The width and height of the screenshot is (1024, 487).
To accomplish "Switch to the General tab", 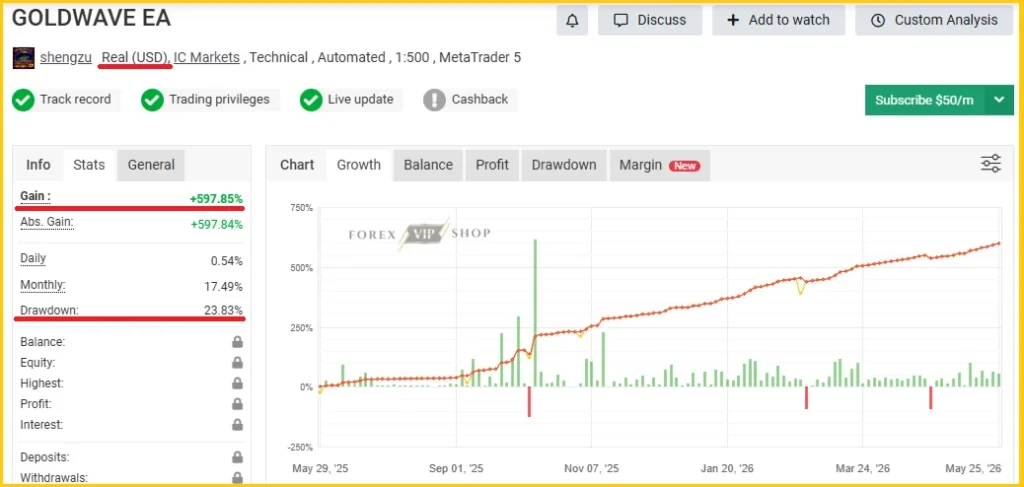I will coord(151,165).
